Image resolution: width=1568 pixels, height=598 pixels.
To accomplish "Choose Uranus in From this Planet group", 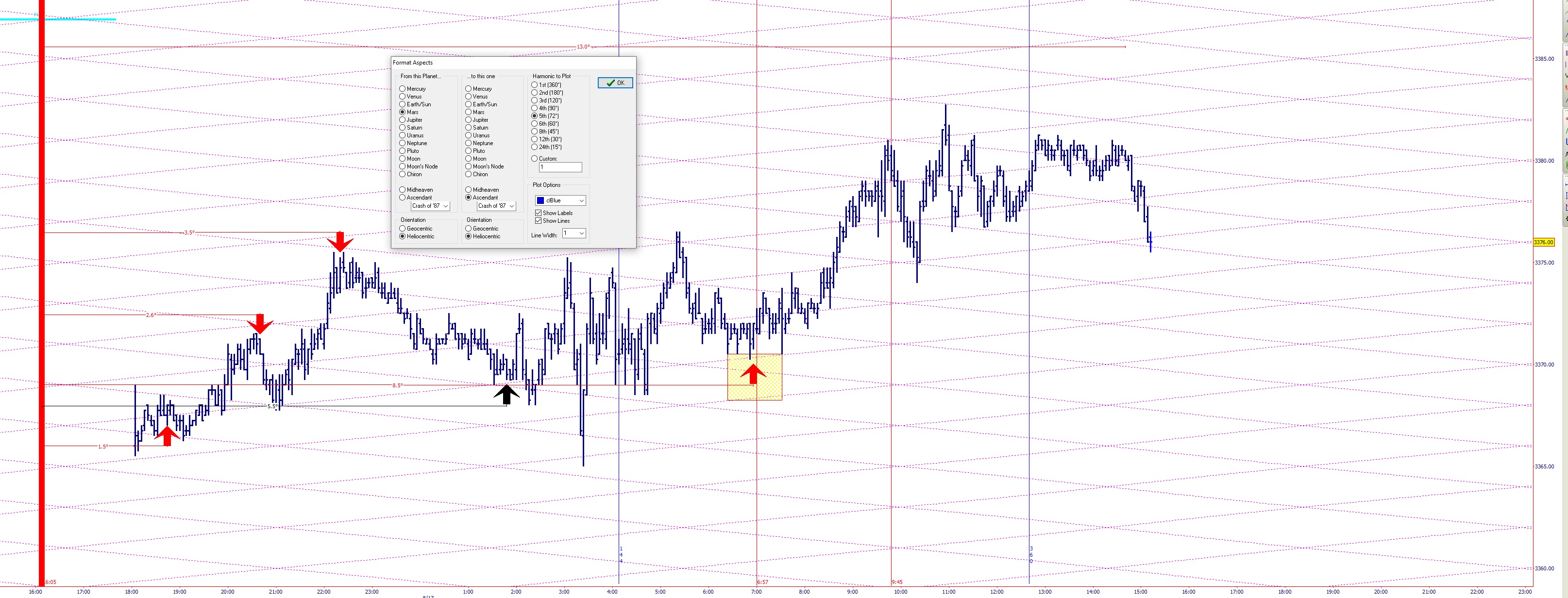I will (411, 135).
